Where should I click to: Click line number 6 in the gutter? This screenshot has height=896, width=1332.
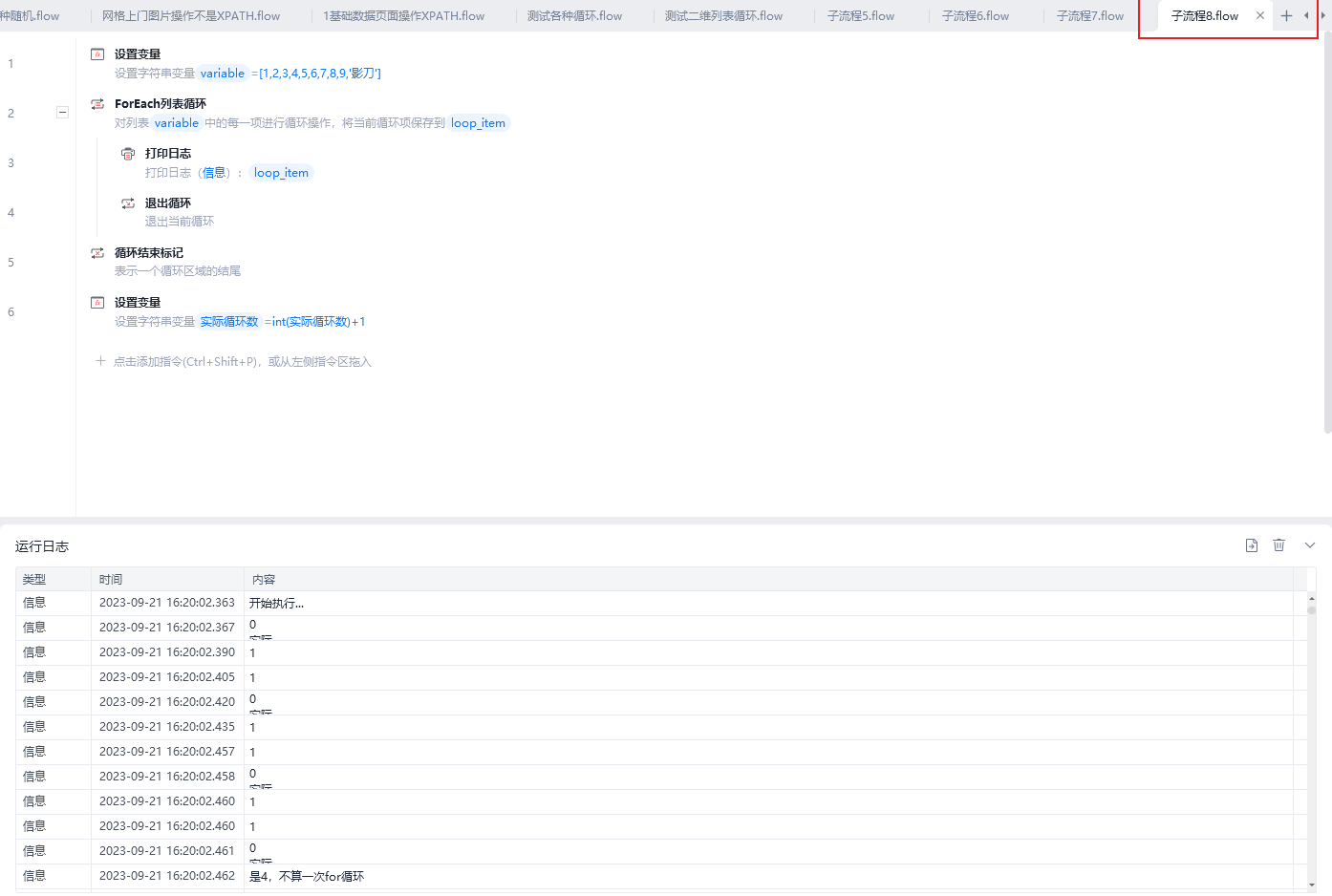11,312
